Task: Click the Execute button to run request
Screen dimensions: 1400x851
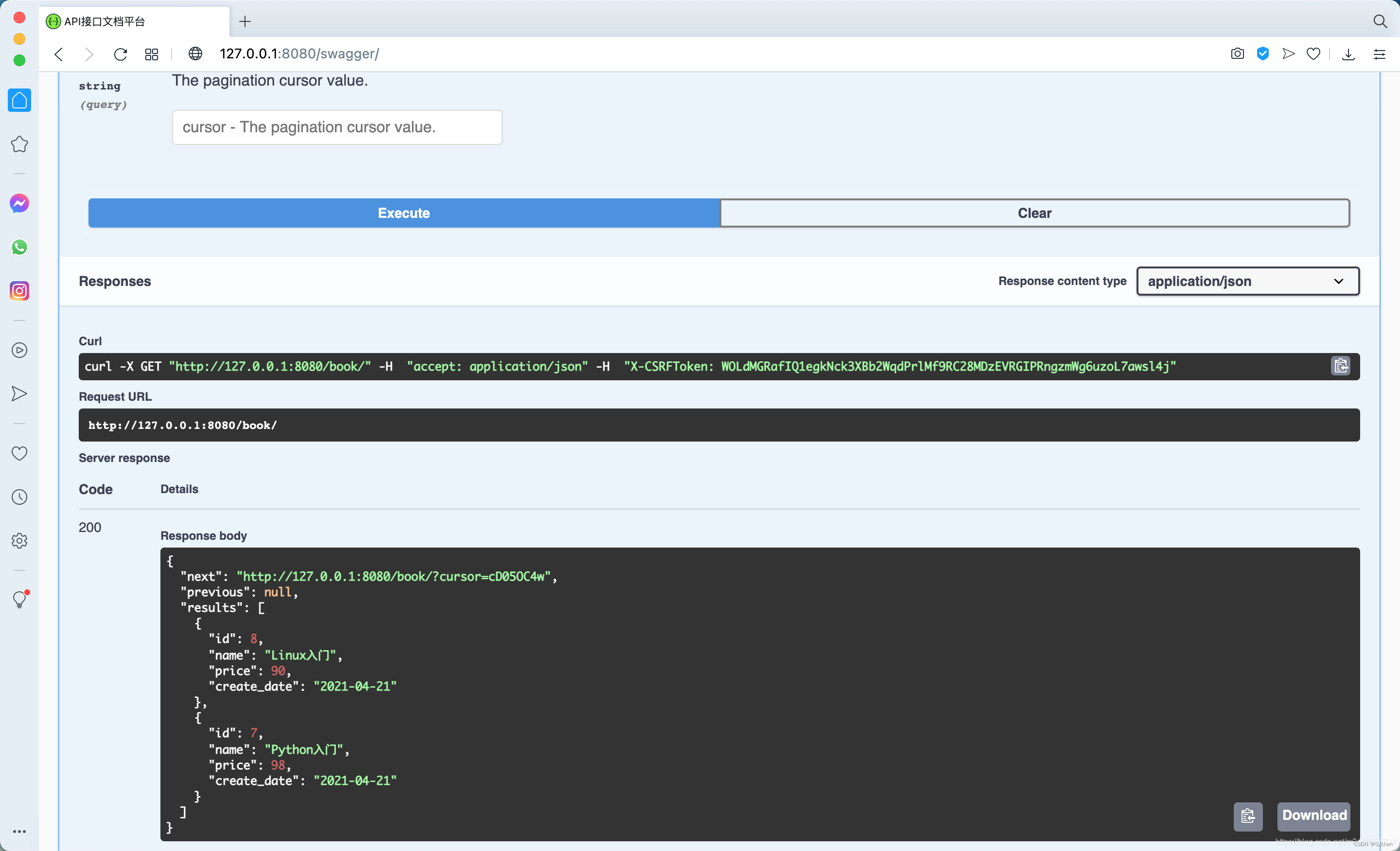Action: pyautogui.click(x=404, y=213)
